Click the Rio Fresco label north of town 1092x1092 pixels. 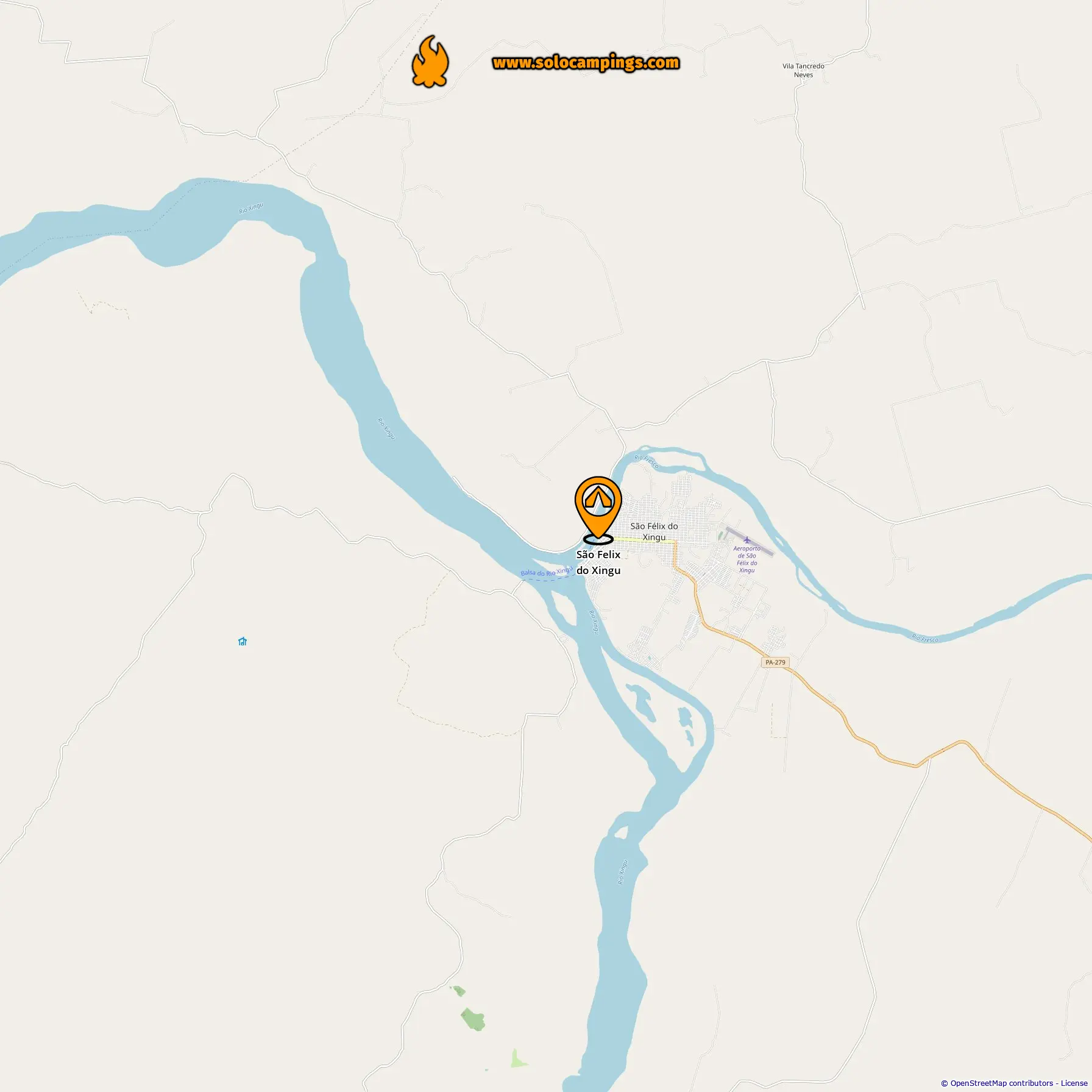(646, 461)
